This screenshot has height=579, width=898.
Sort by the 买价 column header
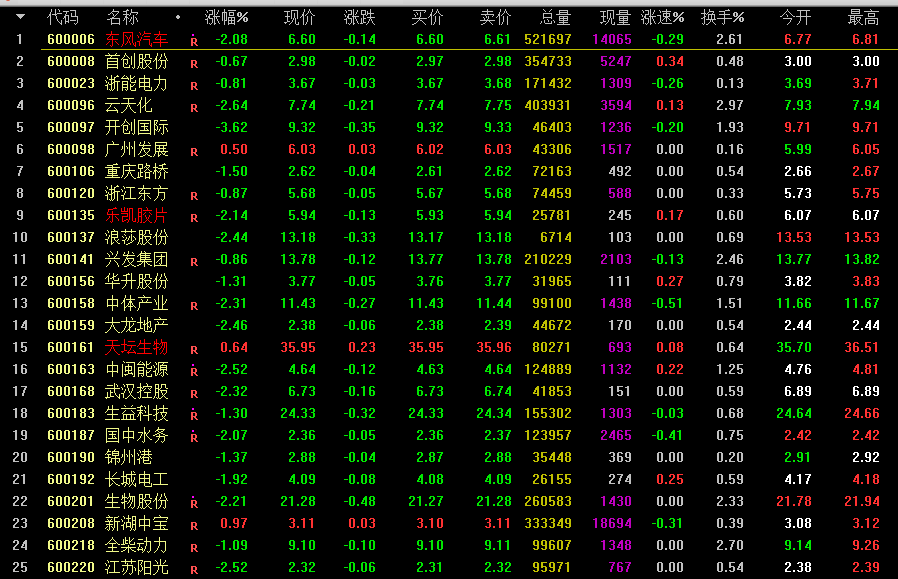click(x=427, y=18)
